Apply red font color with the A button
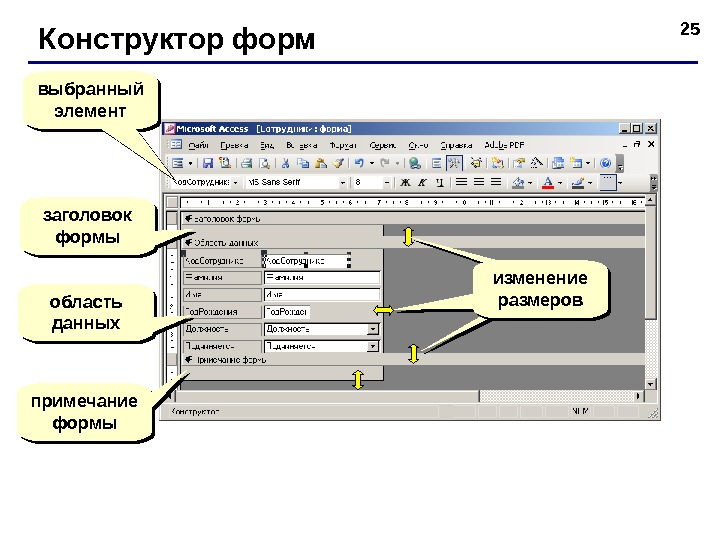 pyautogui.click(x=548, y=183)
